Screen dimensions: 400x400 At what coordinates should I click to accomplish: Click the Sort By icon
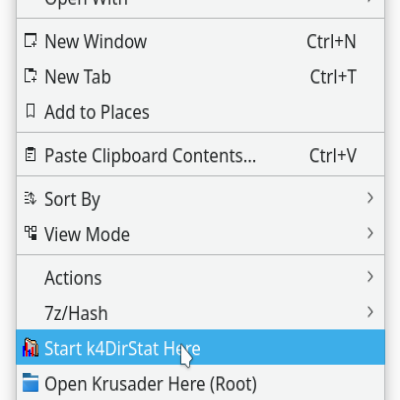(x=30, y=198)
